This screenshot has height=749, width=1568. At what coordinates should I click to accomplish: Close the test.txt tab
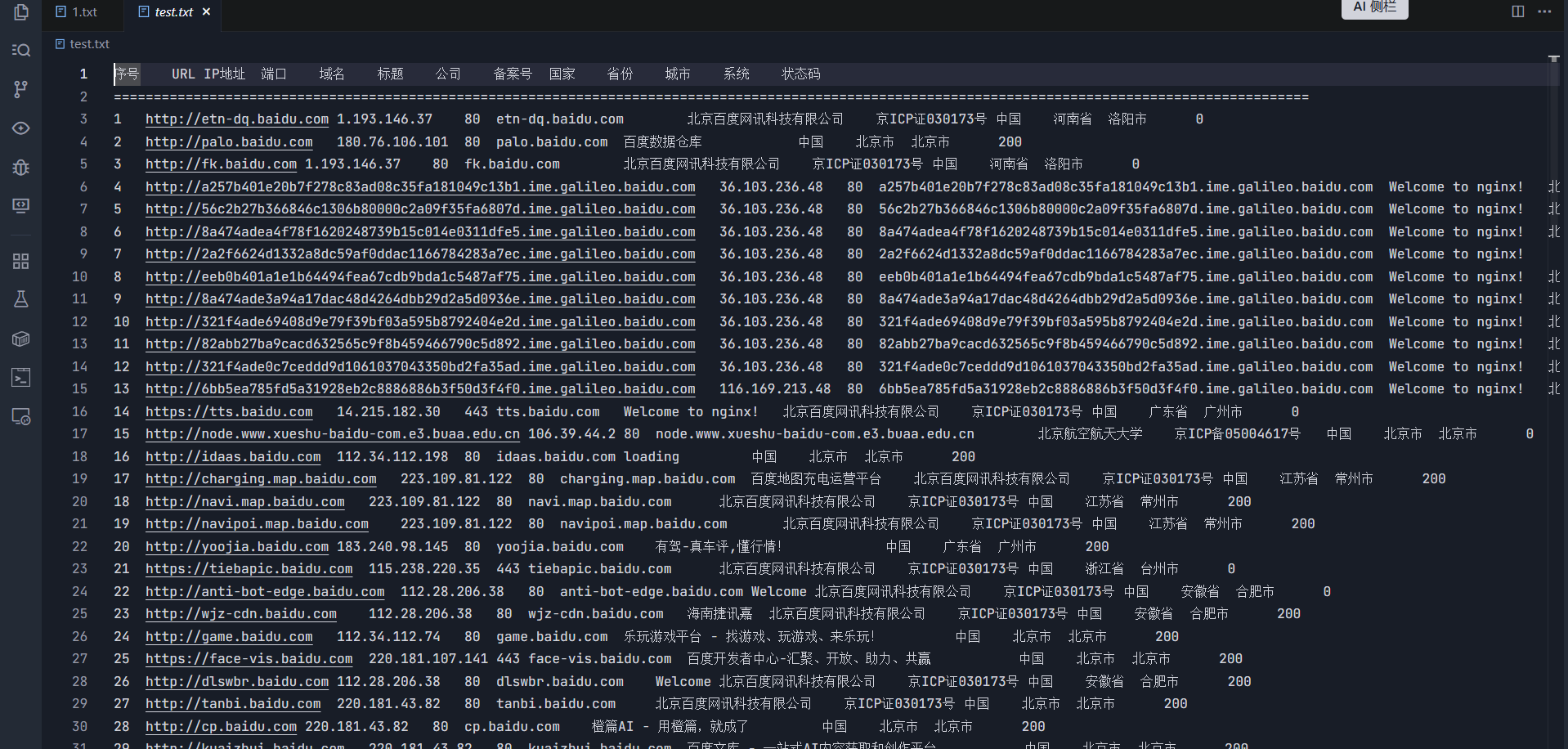click(206, 12)
